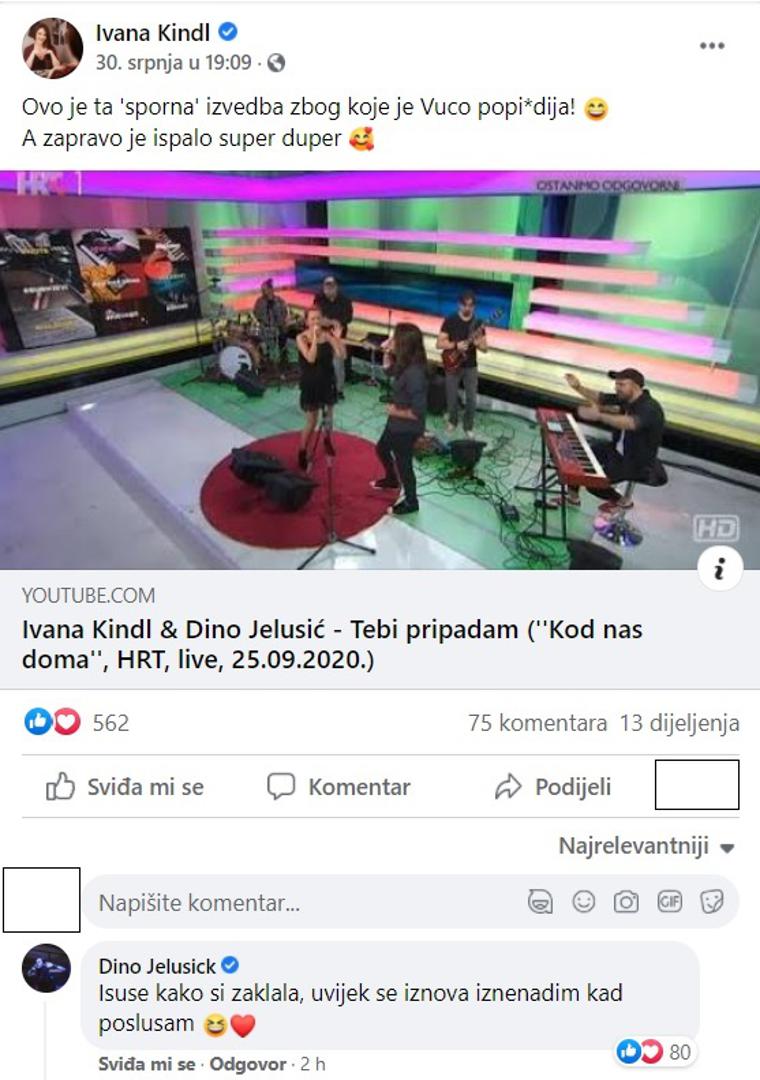
Task: Open the YouTube video thumbnail preview
Action: point(380,370)
